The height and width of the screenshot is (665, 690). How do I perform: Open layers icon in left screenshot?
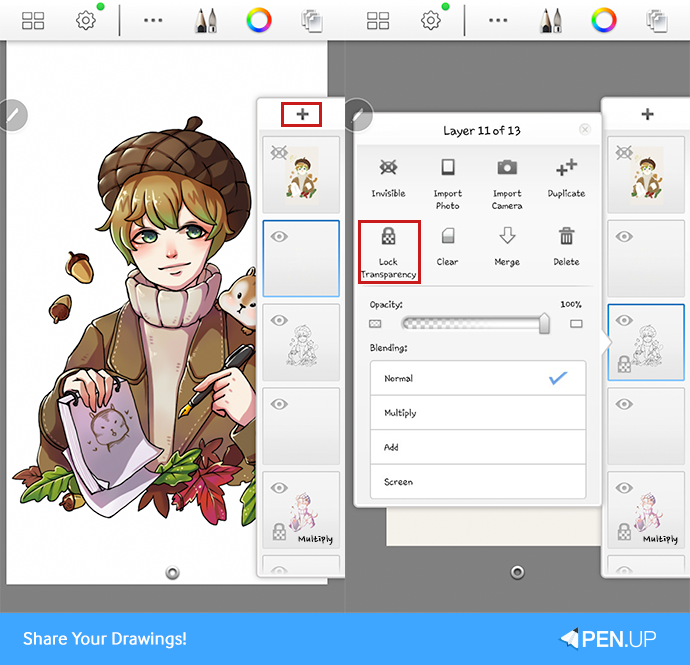312,21
